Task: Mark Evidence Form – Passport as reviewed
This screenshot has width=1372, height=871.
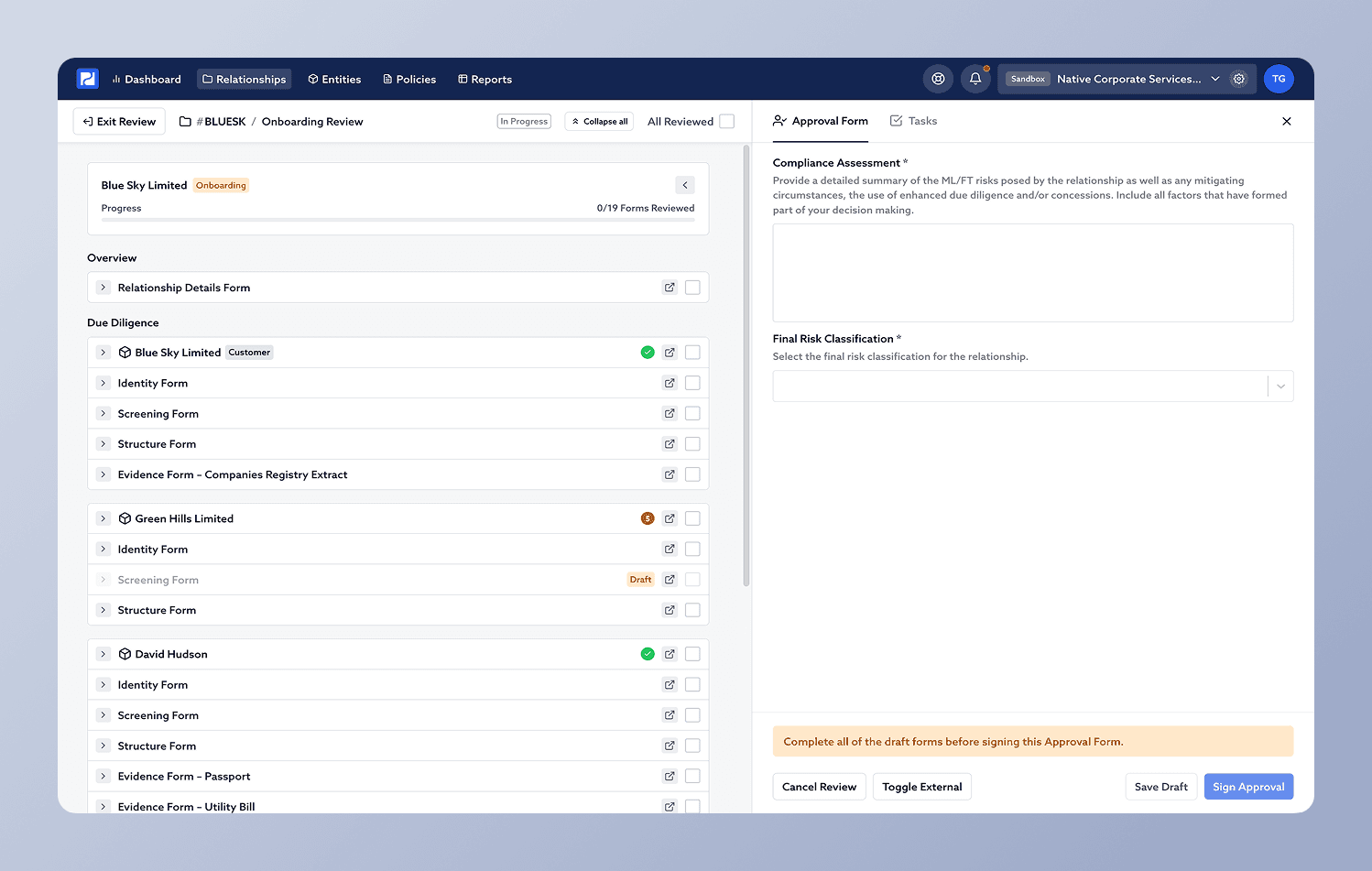Action: 692,776
